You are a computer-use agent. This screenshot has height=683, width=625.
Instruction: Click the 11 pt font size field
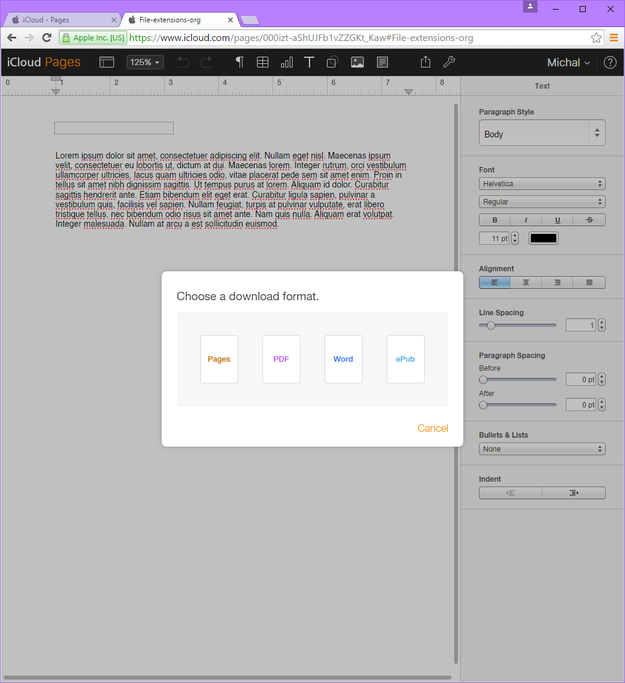point(494,238)
